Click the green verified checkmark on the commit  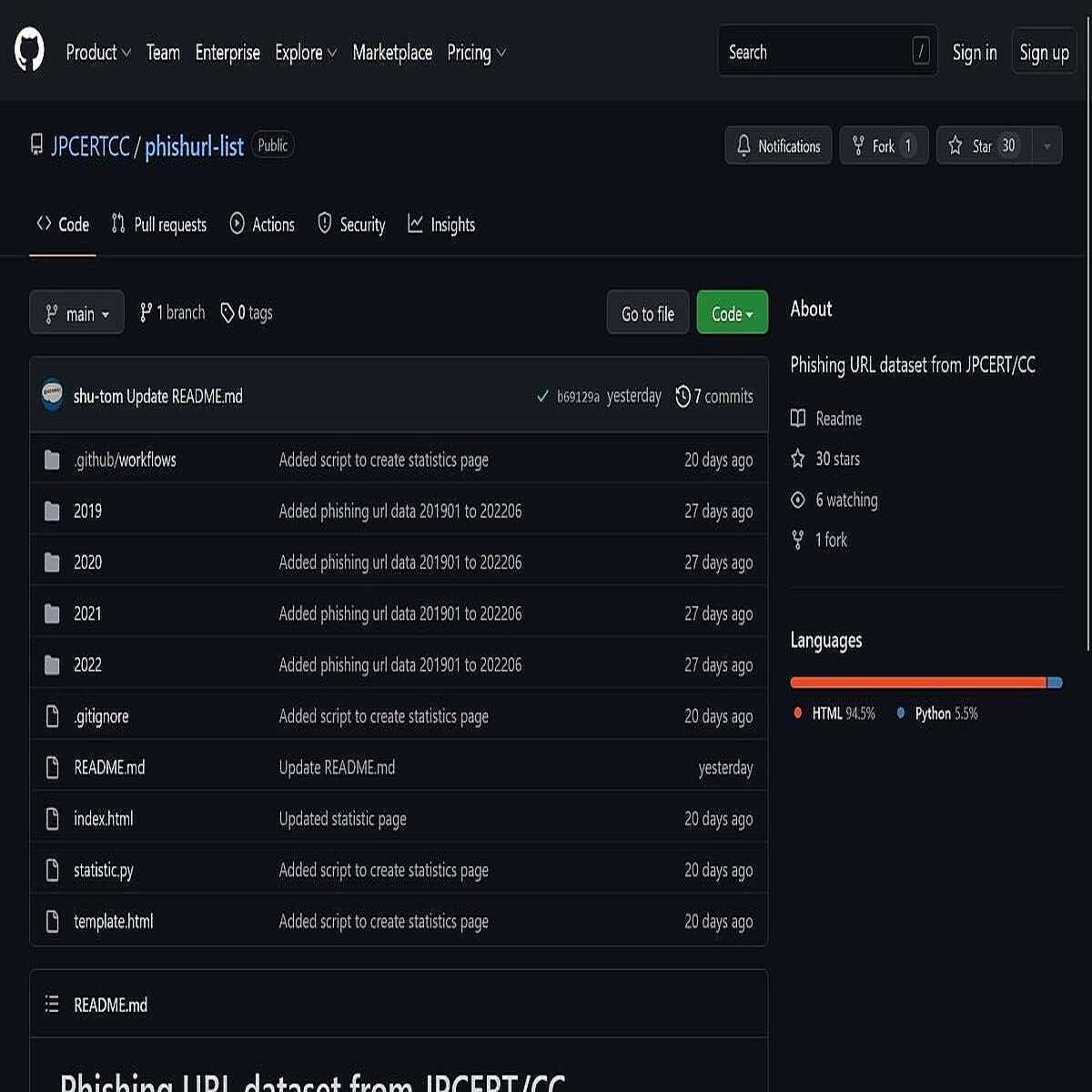pyautogui.click(x=541, y=396)
